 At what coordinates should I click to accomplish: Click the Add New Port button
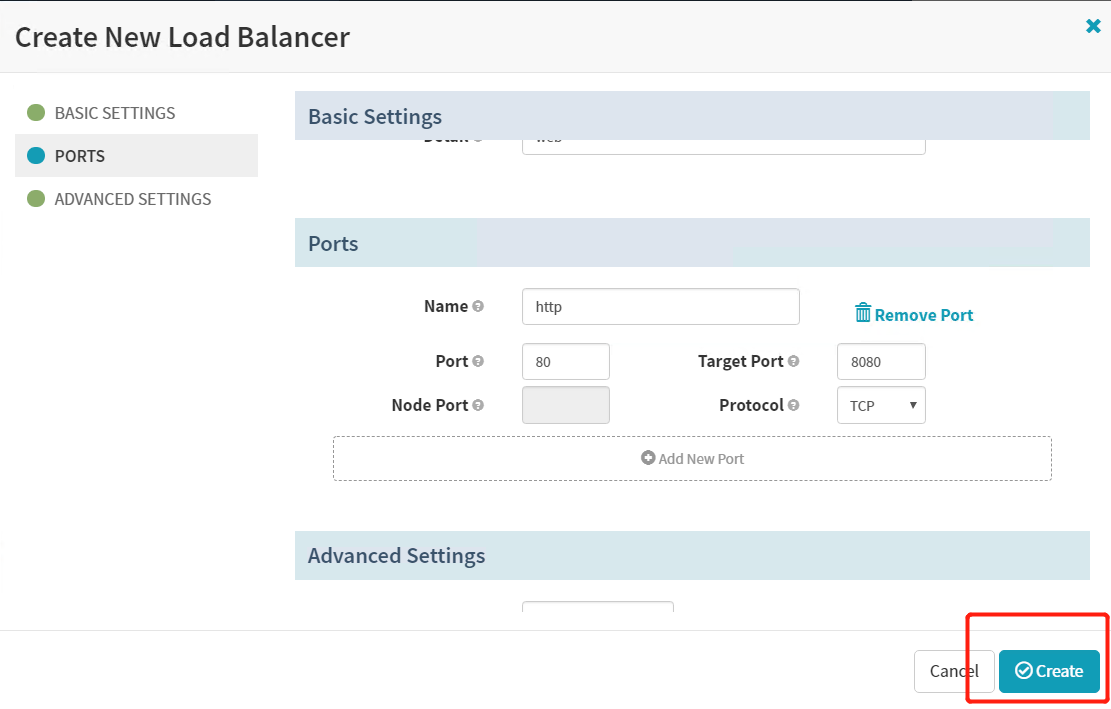click(692, 458)
